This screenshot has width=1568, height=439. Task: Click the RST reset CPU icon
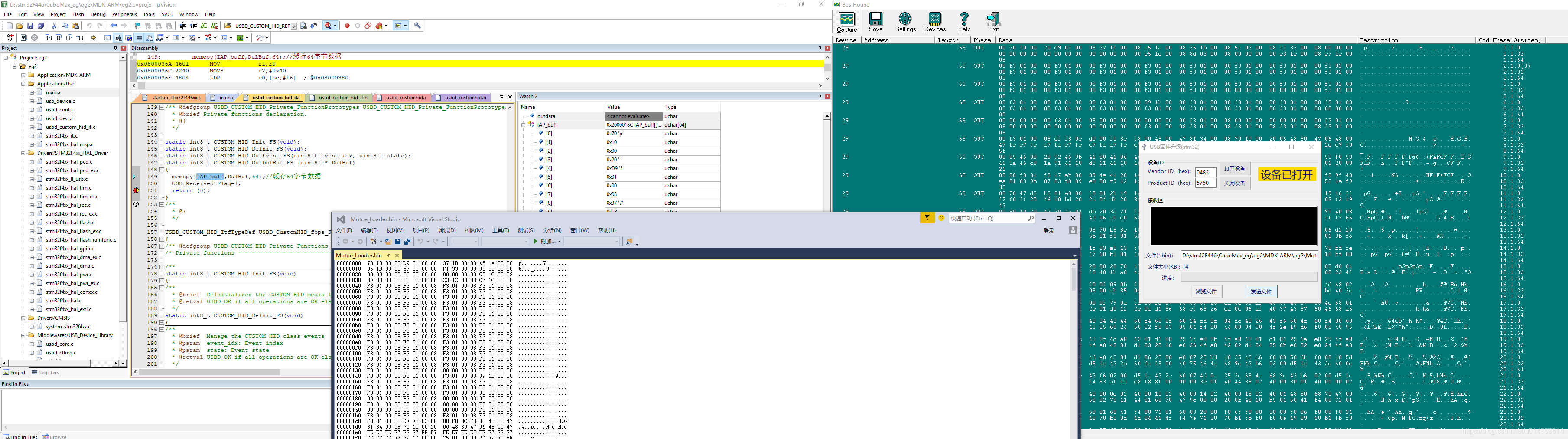click(10, 38)
